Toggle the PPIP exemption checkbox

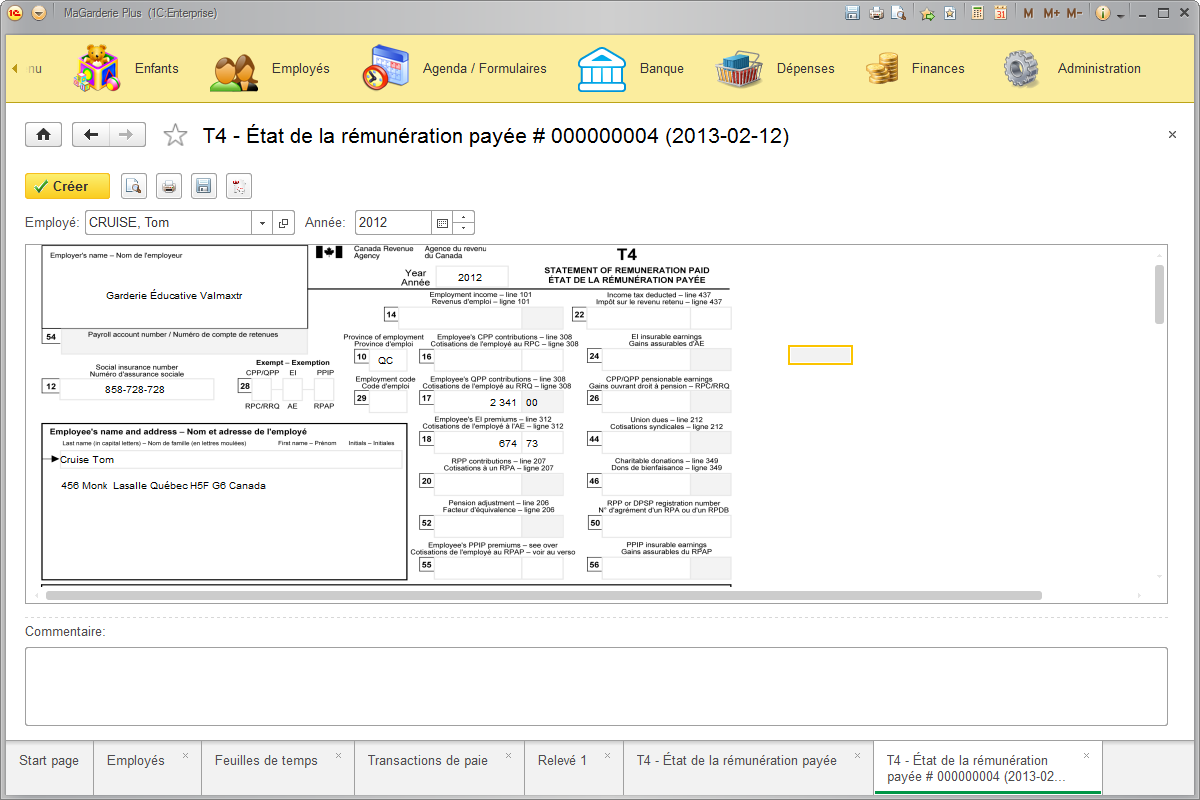[324, 390]
